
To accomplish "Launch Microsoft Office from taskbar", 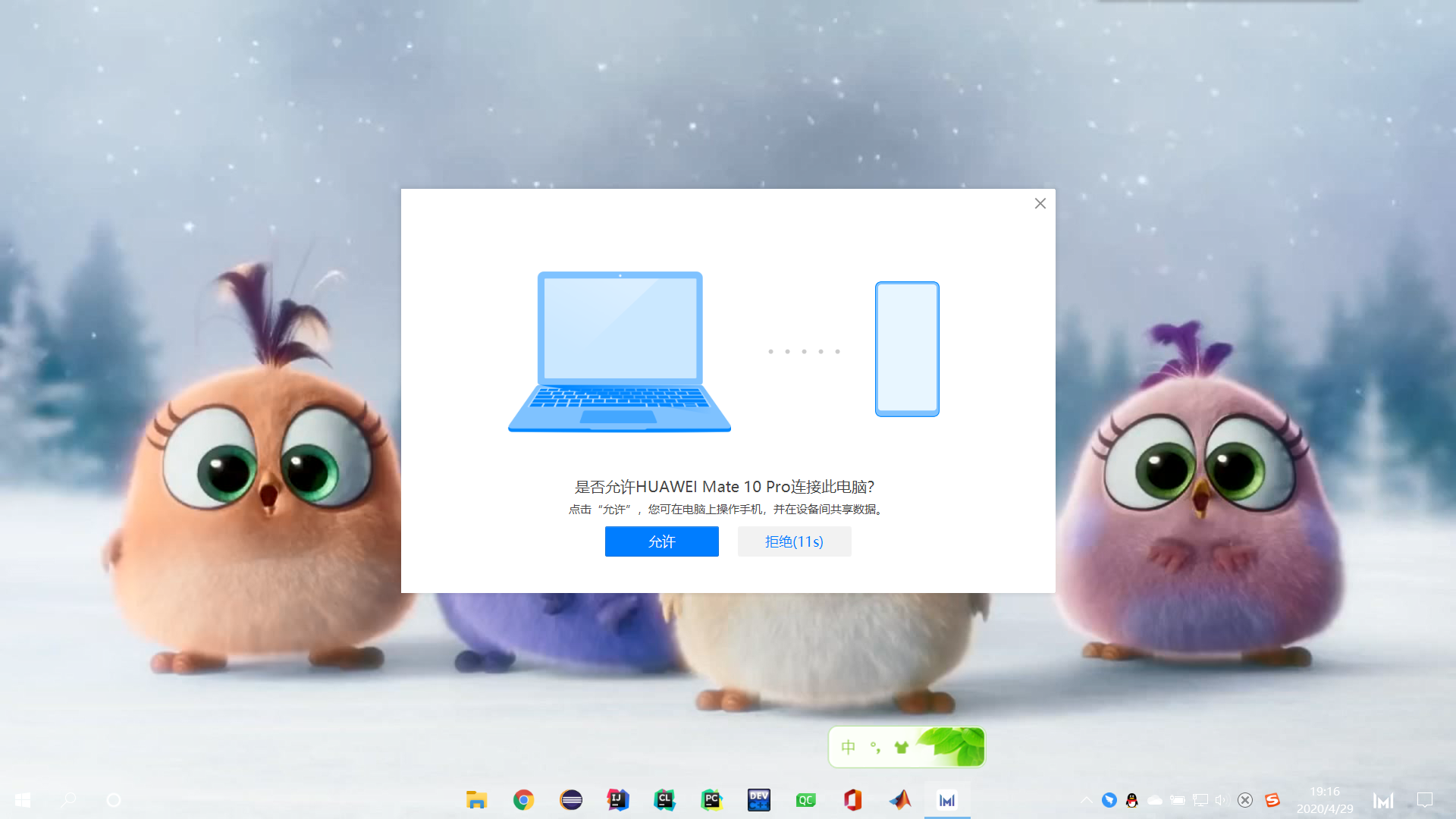I will pos(852,800).
